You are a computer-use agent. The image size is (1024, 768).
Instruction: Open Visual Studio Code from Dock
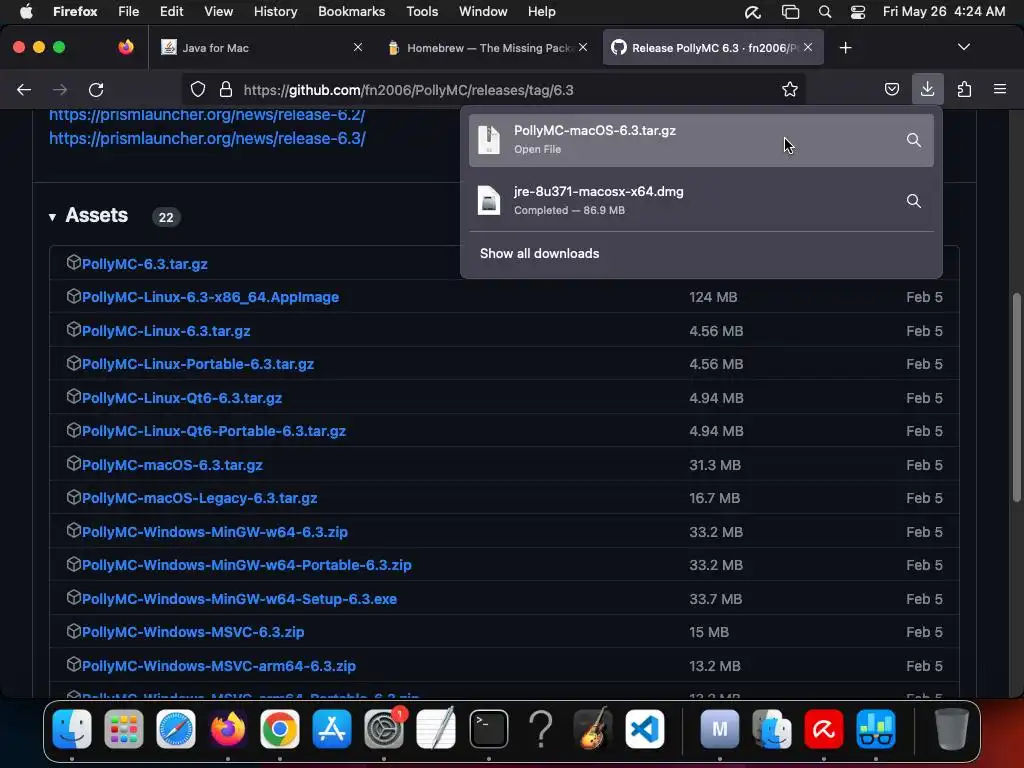coord(645,729)
